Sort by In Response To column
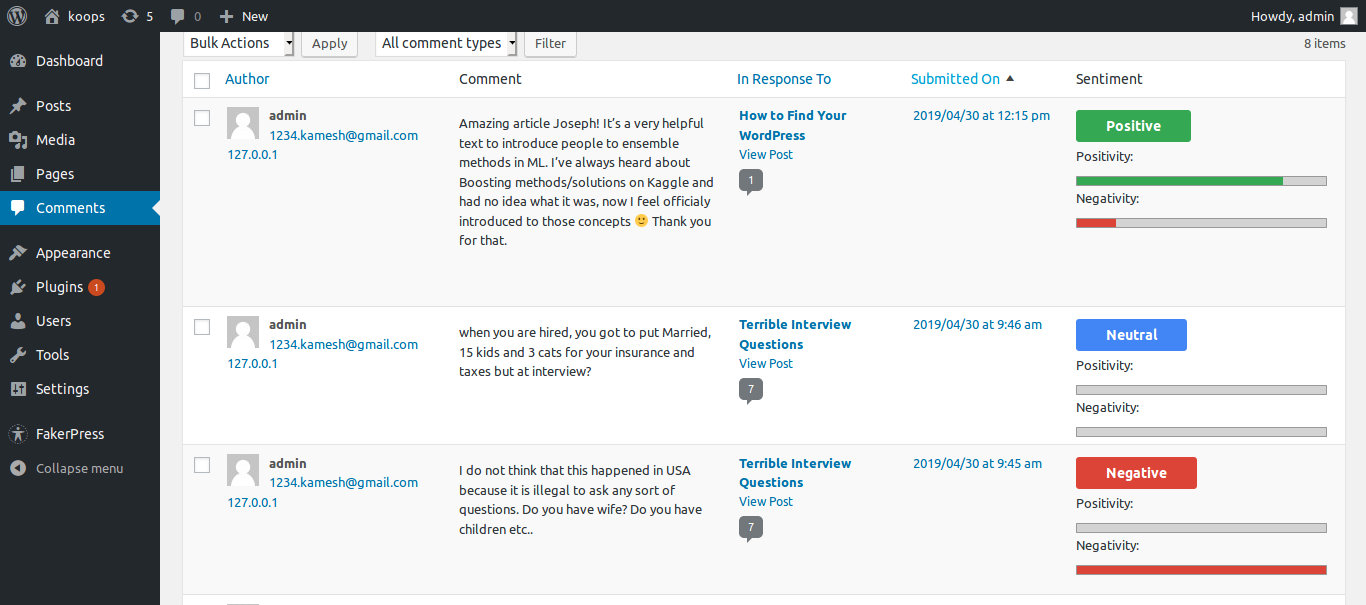 click(x=784, y=79)
